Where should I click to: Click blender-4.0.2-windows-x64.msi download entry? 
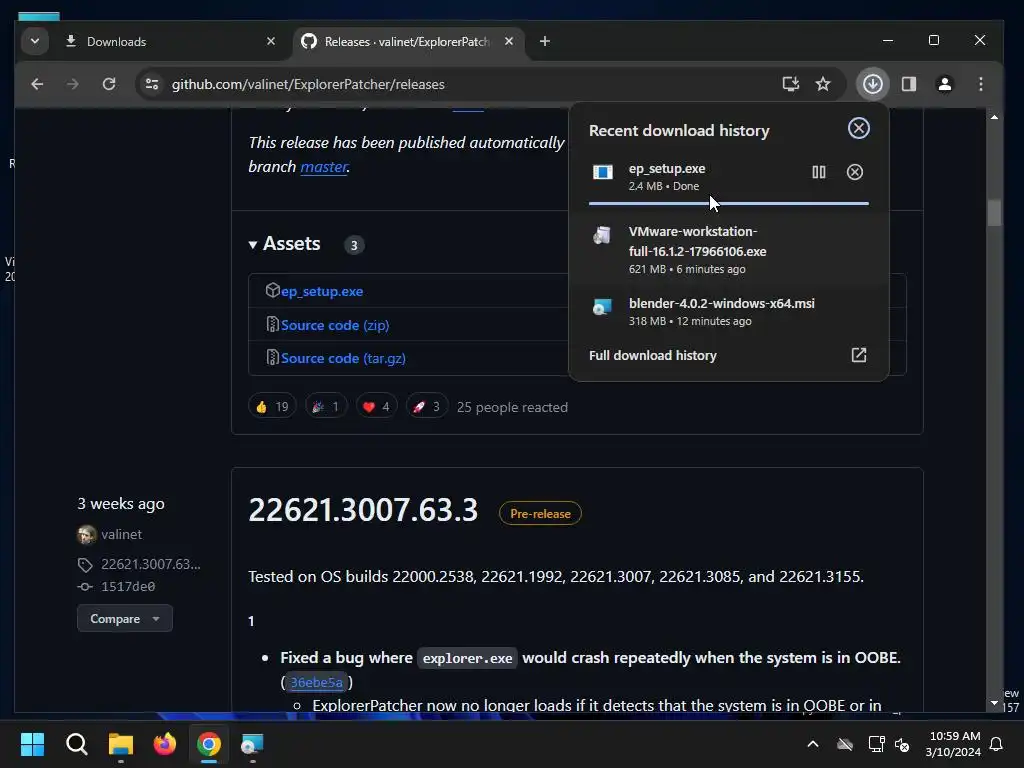(x=728, y=312)
